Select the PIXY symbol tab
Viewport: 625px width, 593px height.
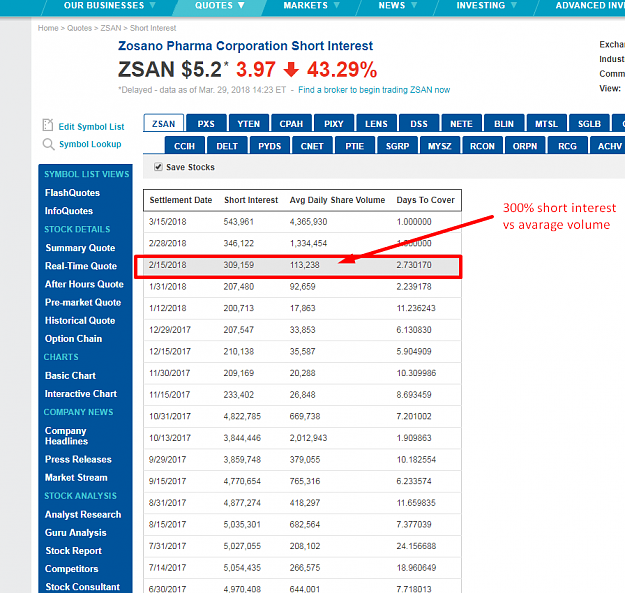click(x=334, y=124)
